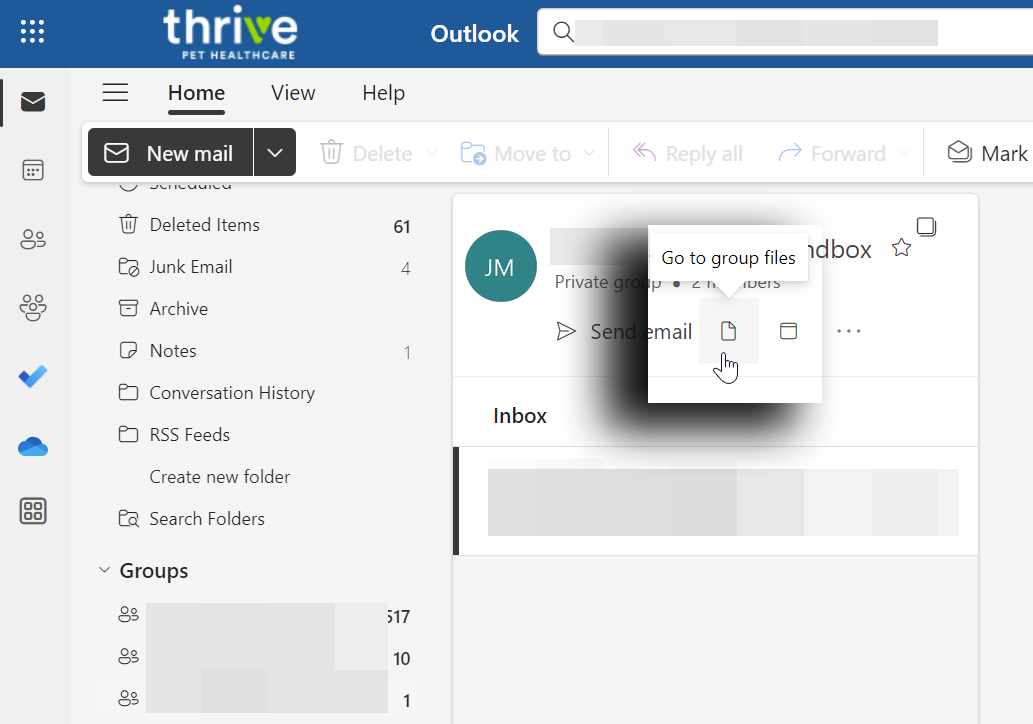Screen dimensions: 1033x724
Task: Open the group calendar icon
Action: 788,331
